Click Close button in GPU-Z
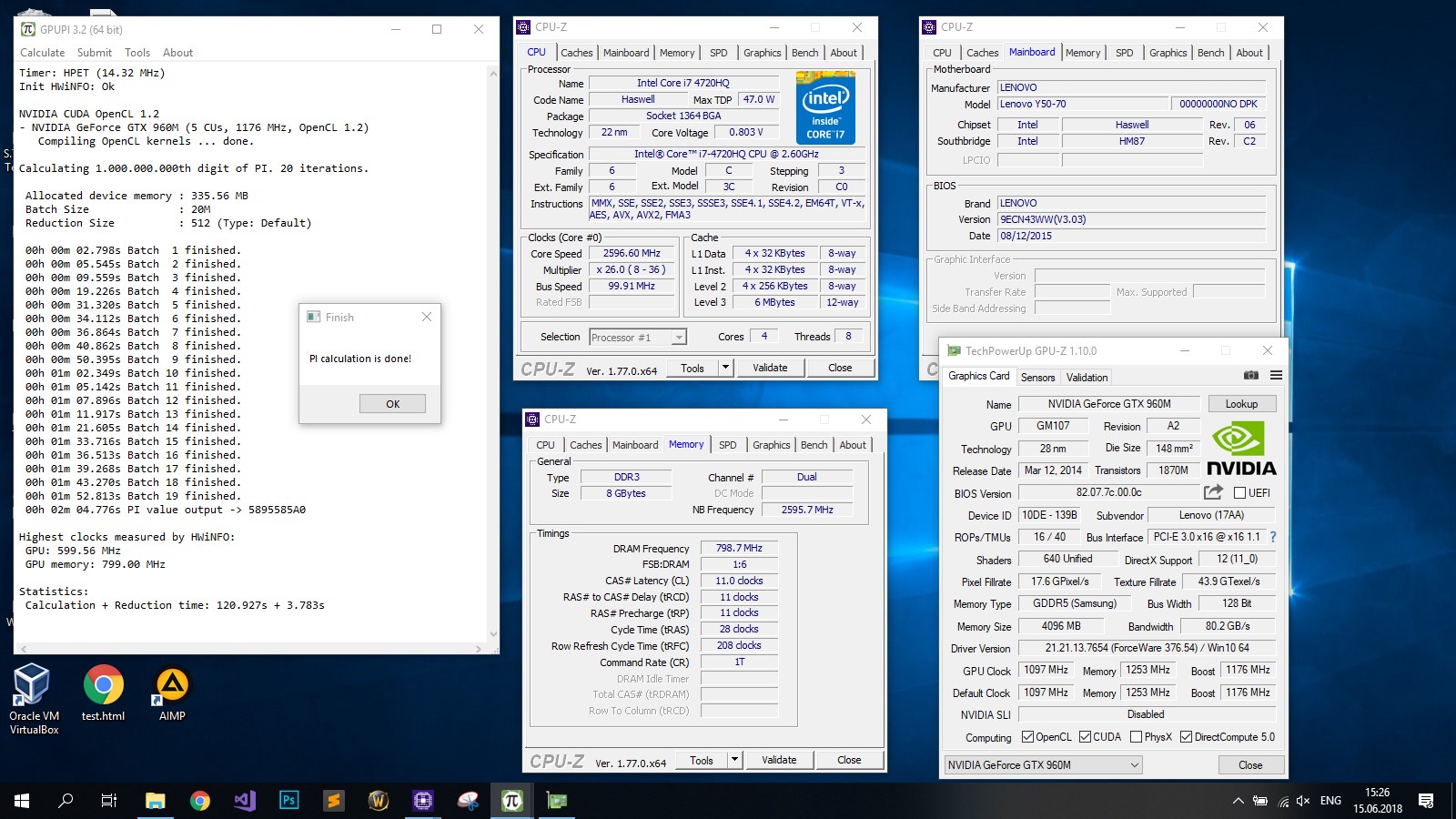Viewport: 1456px width, 819px height. 1250,765
